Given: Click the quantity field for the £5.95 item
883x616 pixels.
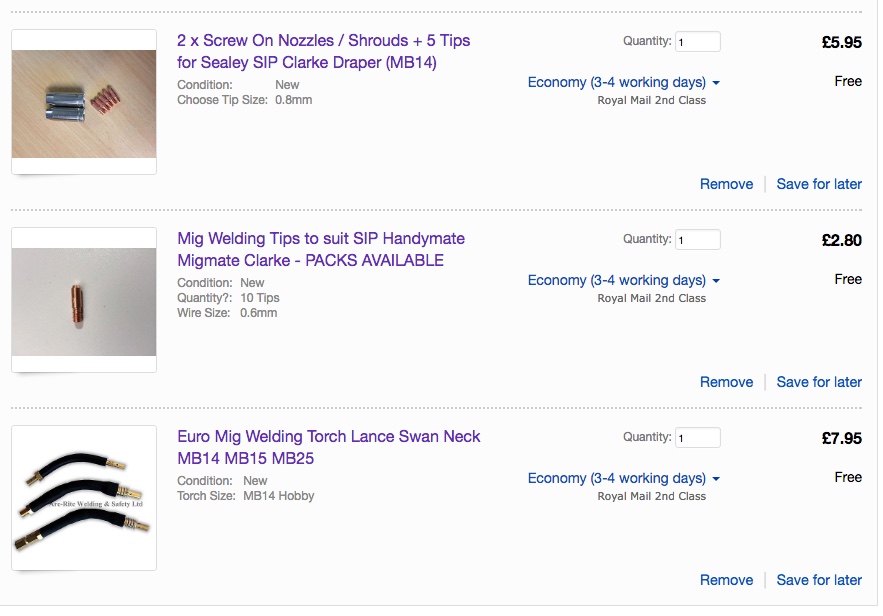Looking at the screenshot, I should [698, 42].
